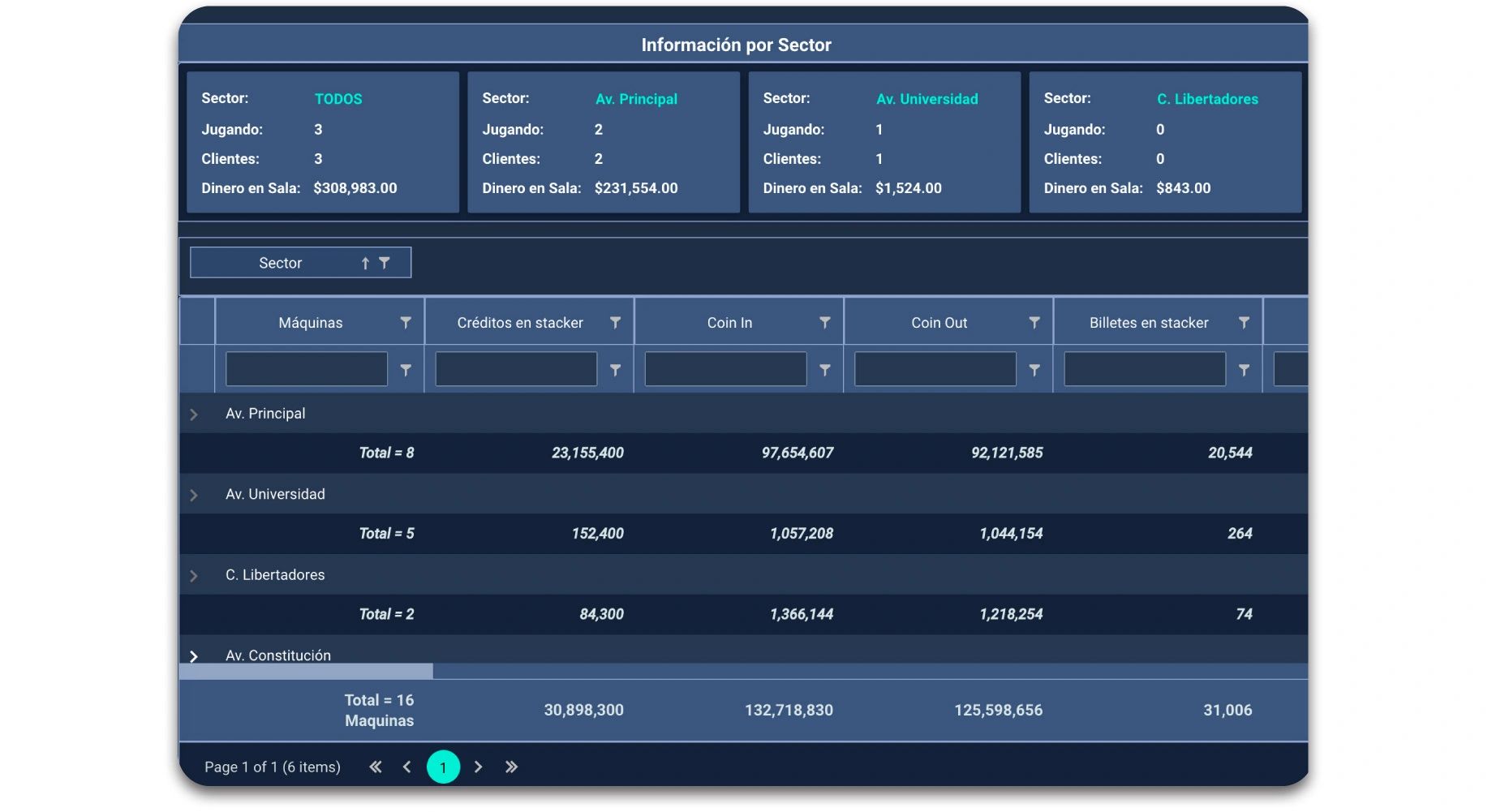
Task: Toggle sort arrow on Sector group chip
Action: tap(365, 263)
